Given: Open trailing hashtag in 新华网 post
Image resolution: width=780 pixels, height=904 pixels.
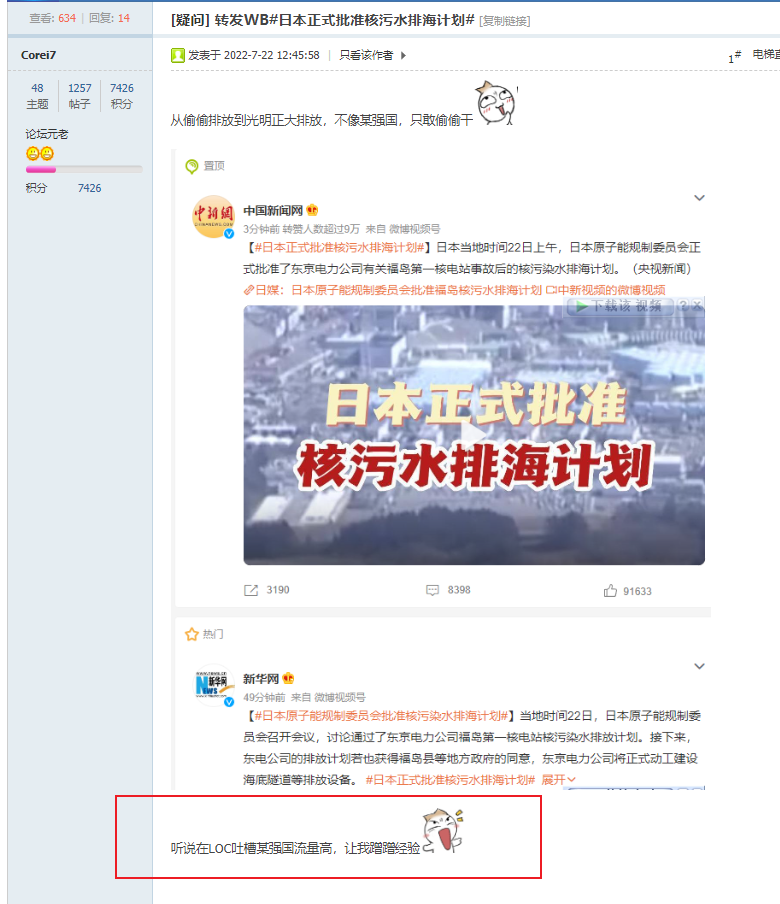Looking at the screenshot, I should (x=450, y=780).
